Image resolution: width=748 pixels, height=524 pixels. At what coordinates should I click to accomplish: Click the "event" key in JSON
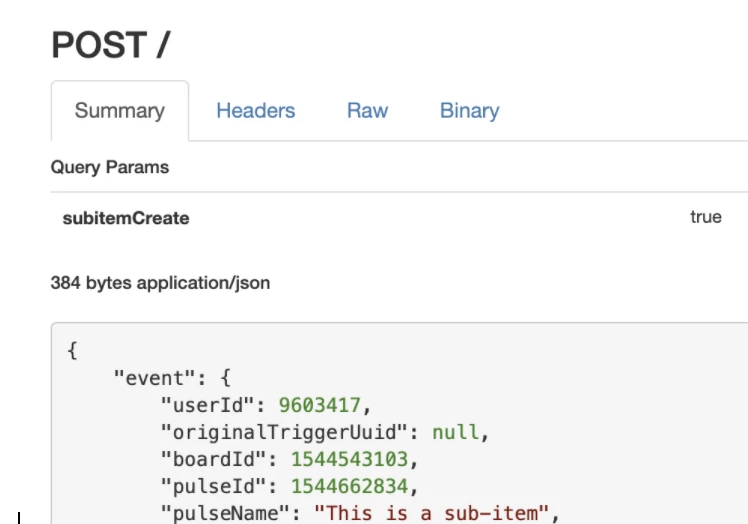(149, 378)
